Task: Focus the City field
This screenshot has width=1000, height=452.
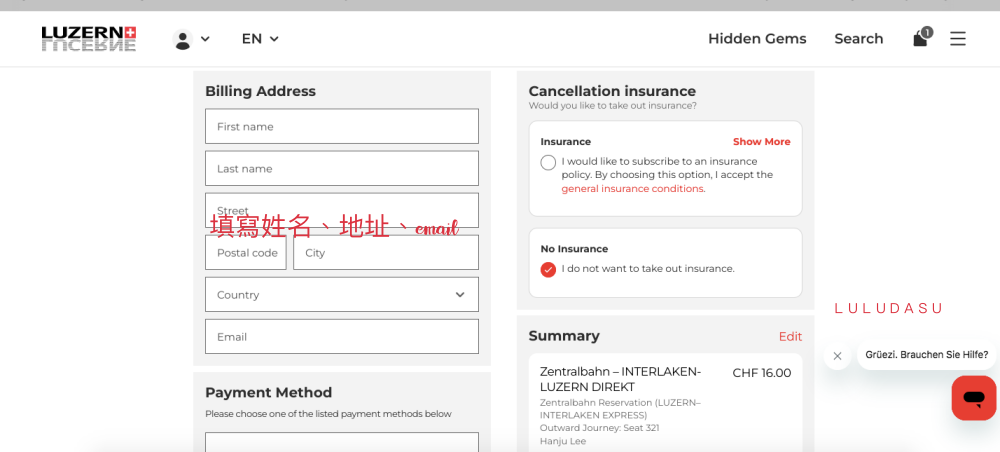Action: pos(386,252)
